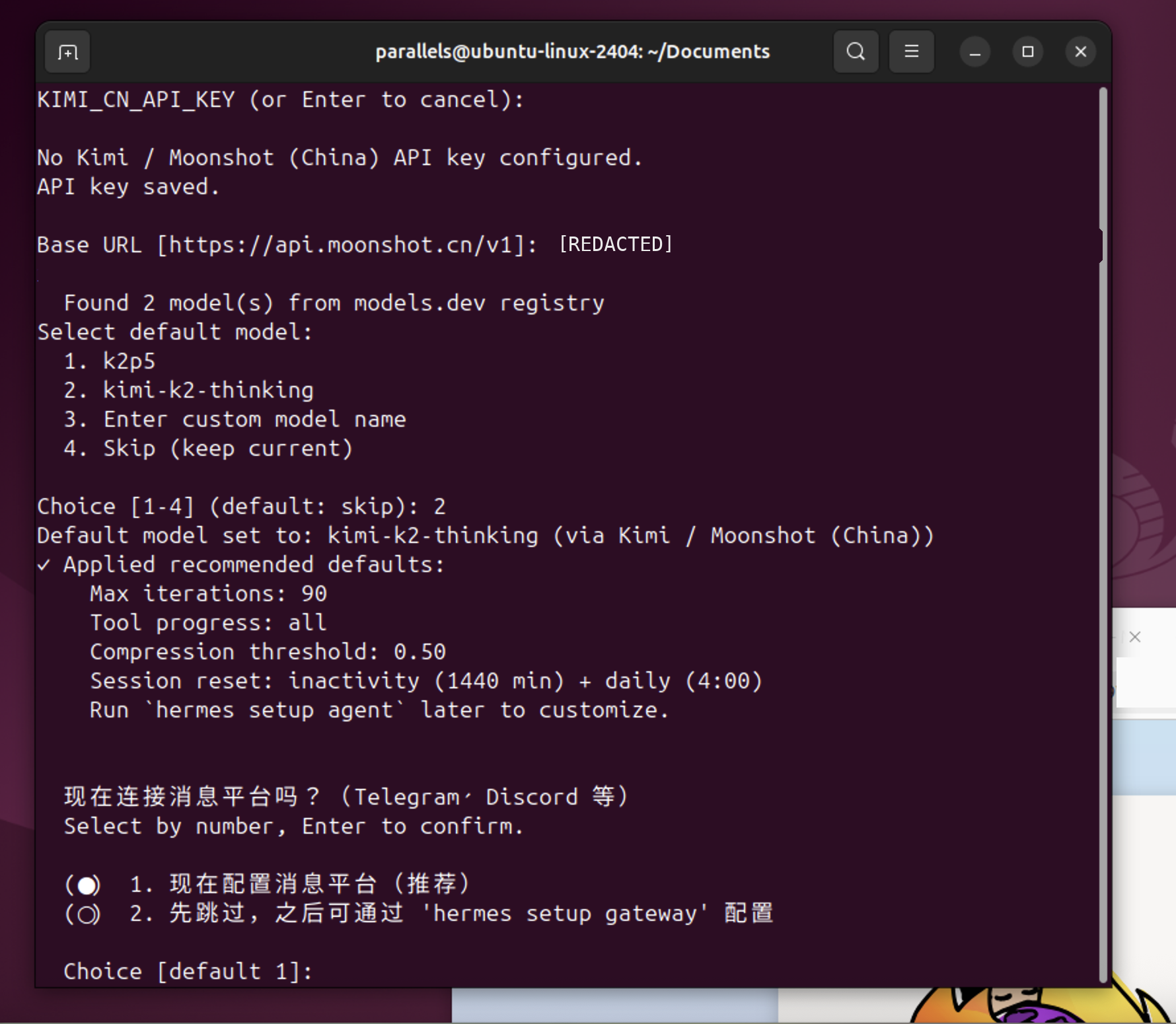Select the filled radio for option 1
The width and height of the screenshot is (1176, 1024).
pos(86,885)
